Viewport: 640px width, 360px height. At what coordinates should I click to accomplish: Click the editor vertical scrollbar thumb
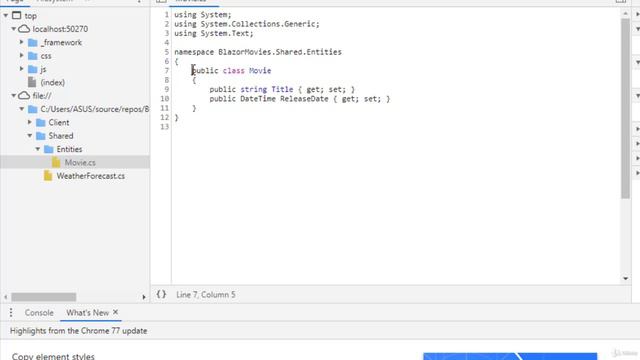click(625, 109)
